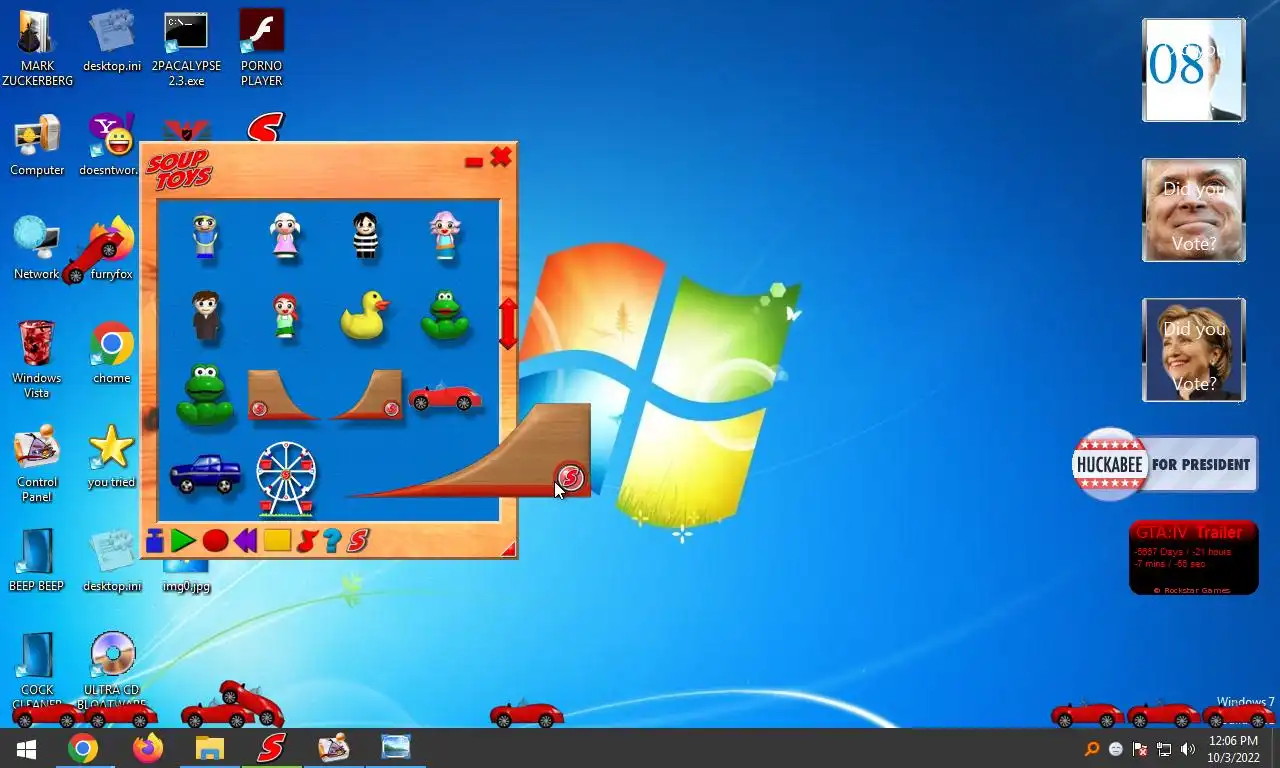Pick the striped-shirt black-haired doll

366,236
